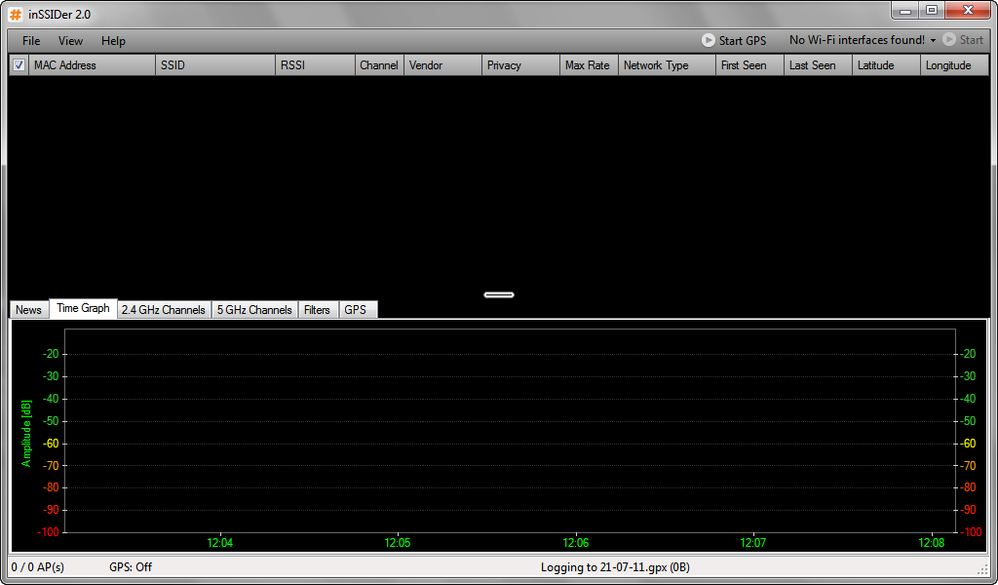The width and height of the screenshot is (998, 585).
Task: Click the Start GPS play icon
Action: coord(708,40)
